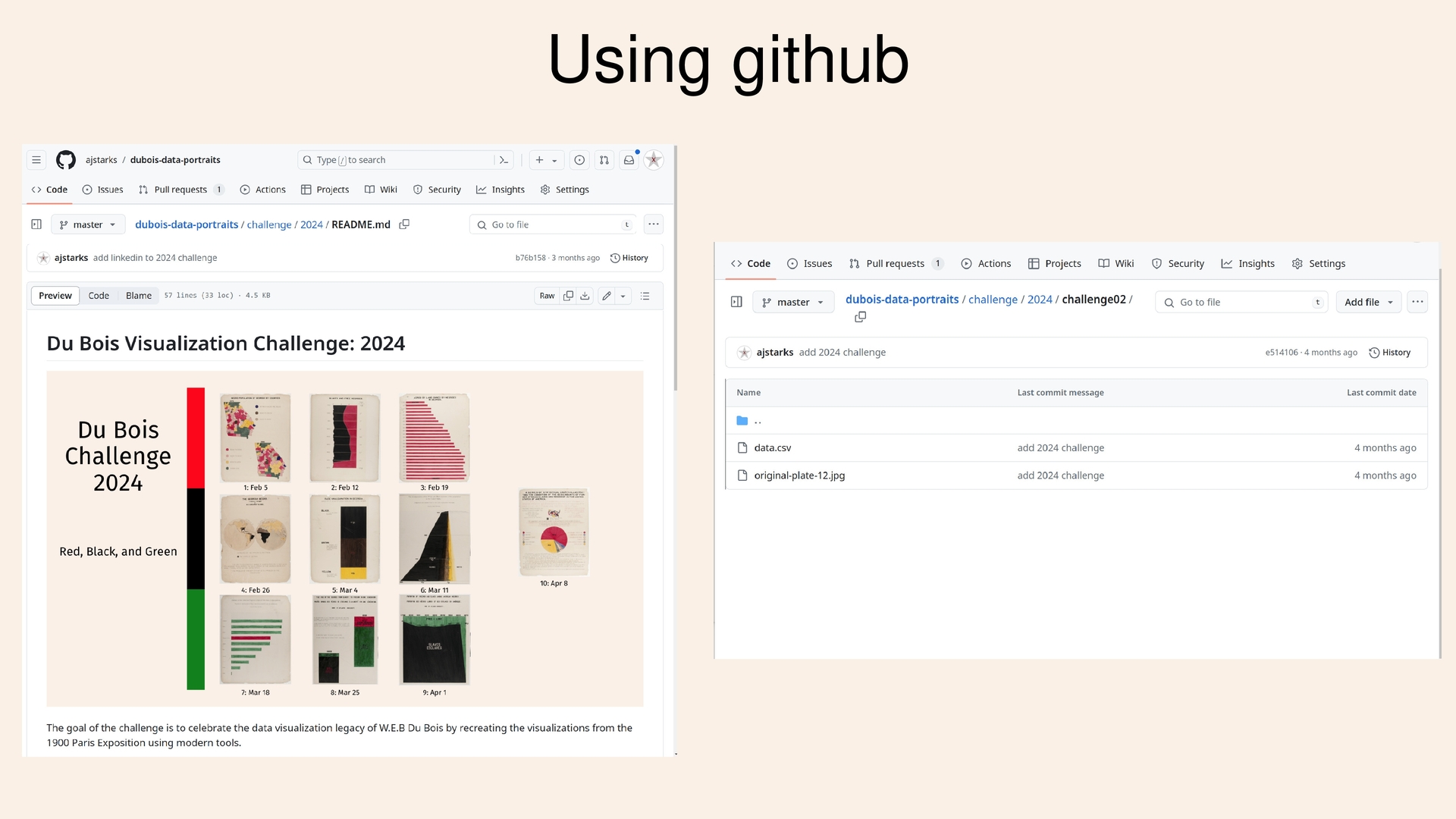
Task: Open master branch dropdown in left screenshot
Action: (88, 224)
